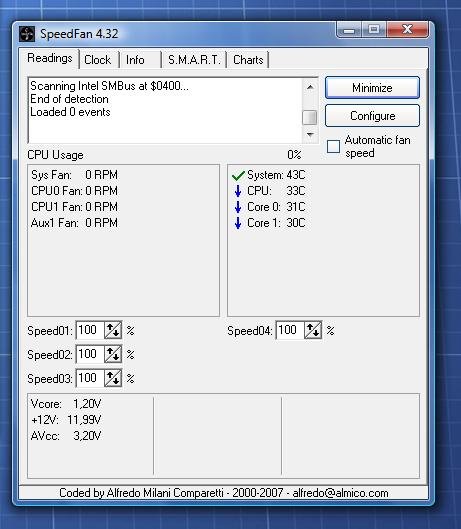Click the log scrollbar up arrow

pos(310,87)
